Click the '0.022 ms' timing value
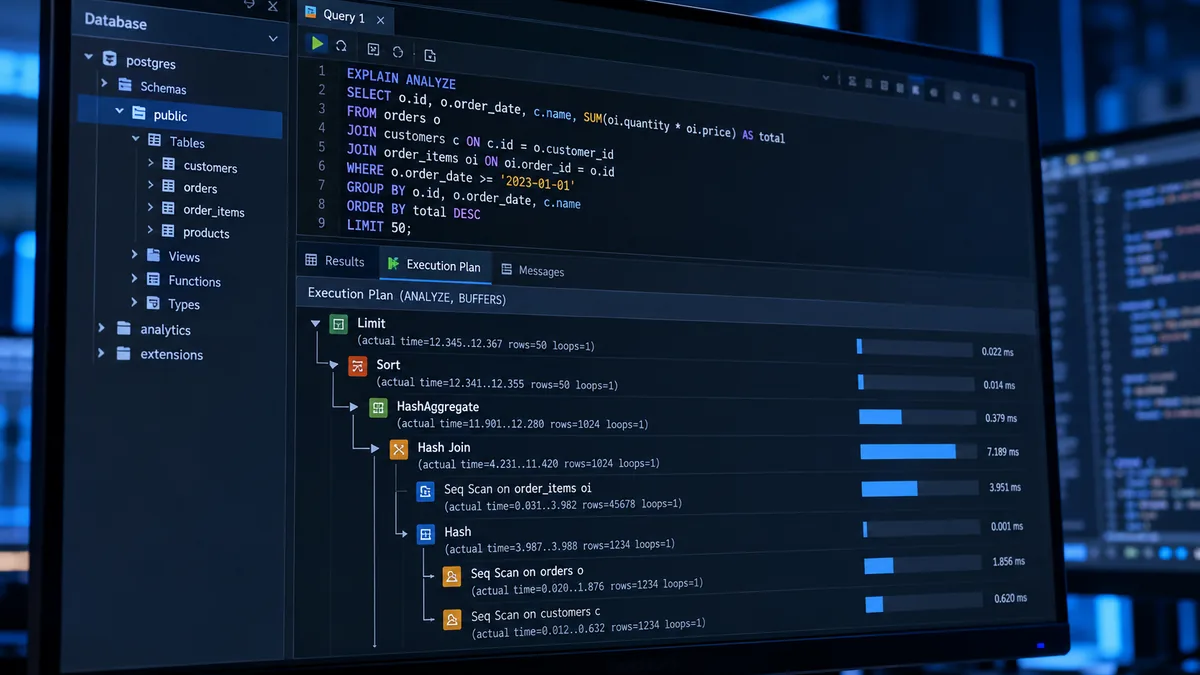1200x675 pixels. (x=998, y=352)
